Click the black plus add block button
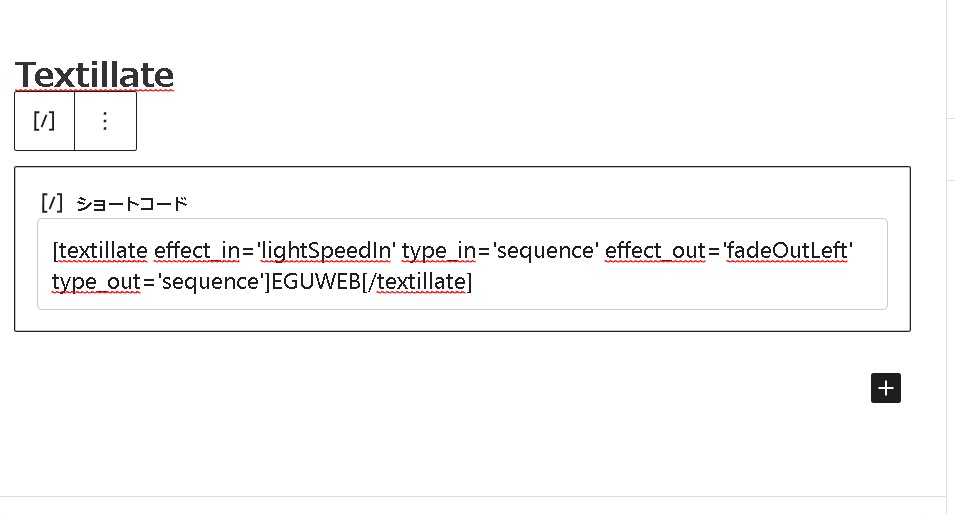The height and width of the screenshot is (514, 955). [885, 388]
